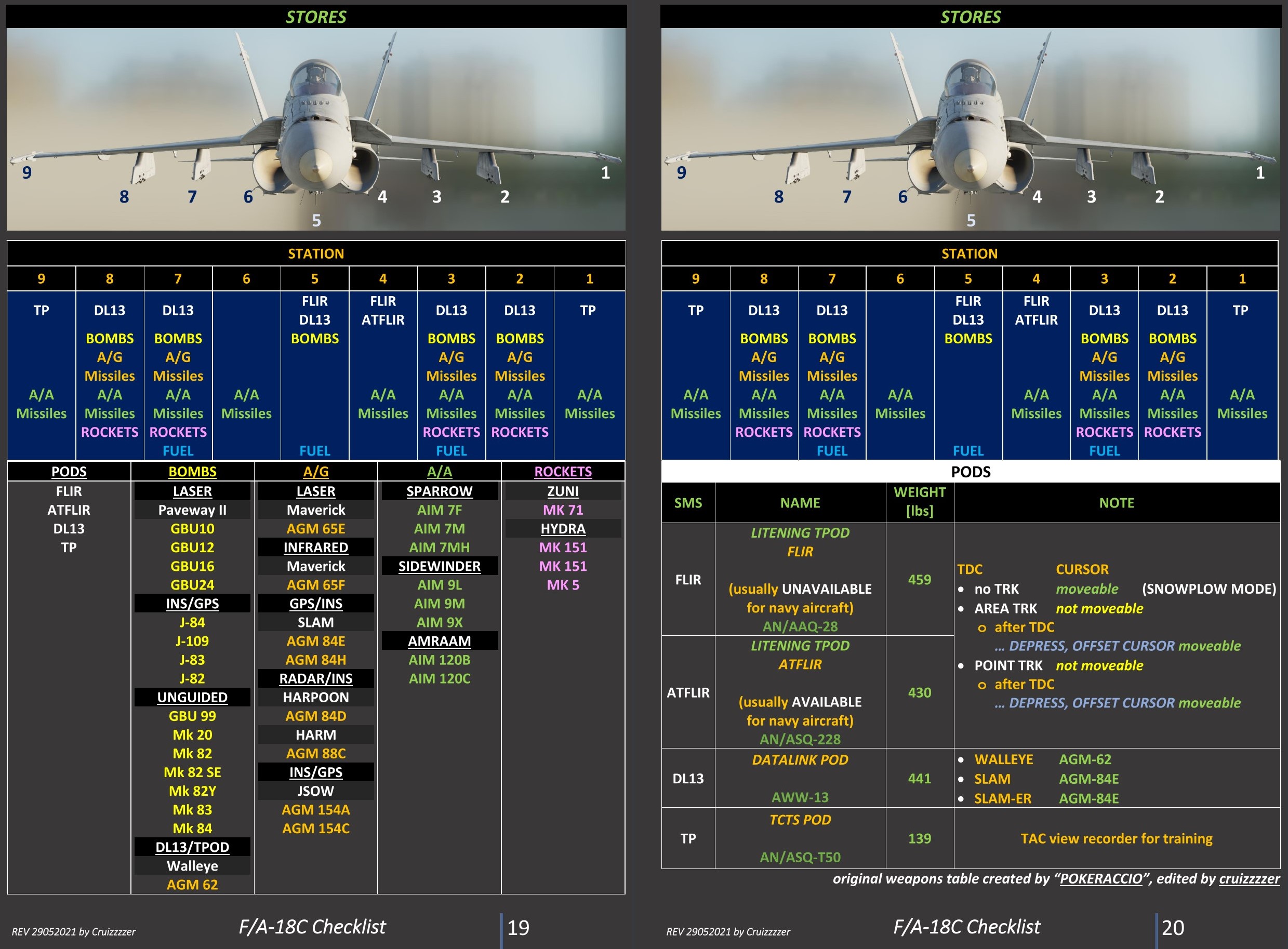Click the A/A weapons column header
Viewport: 1288px width, 949px height.
pos(440,472)
